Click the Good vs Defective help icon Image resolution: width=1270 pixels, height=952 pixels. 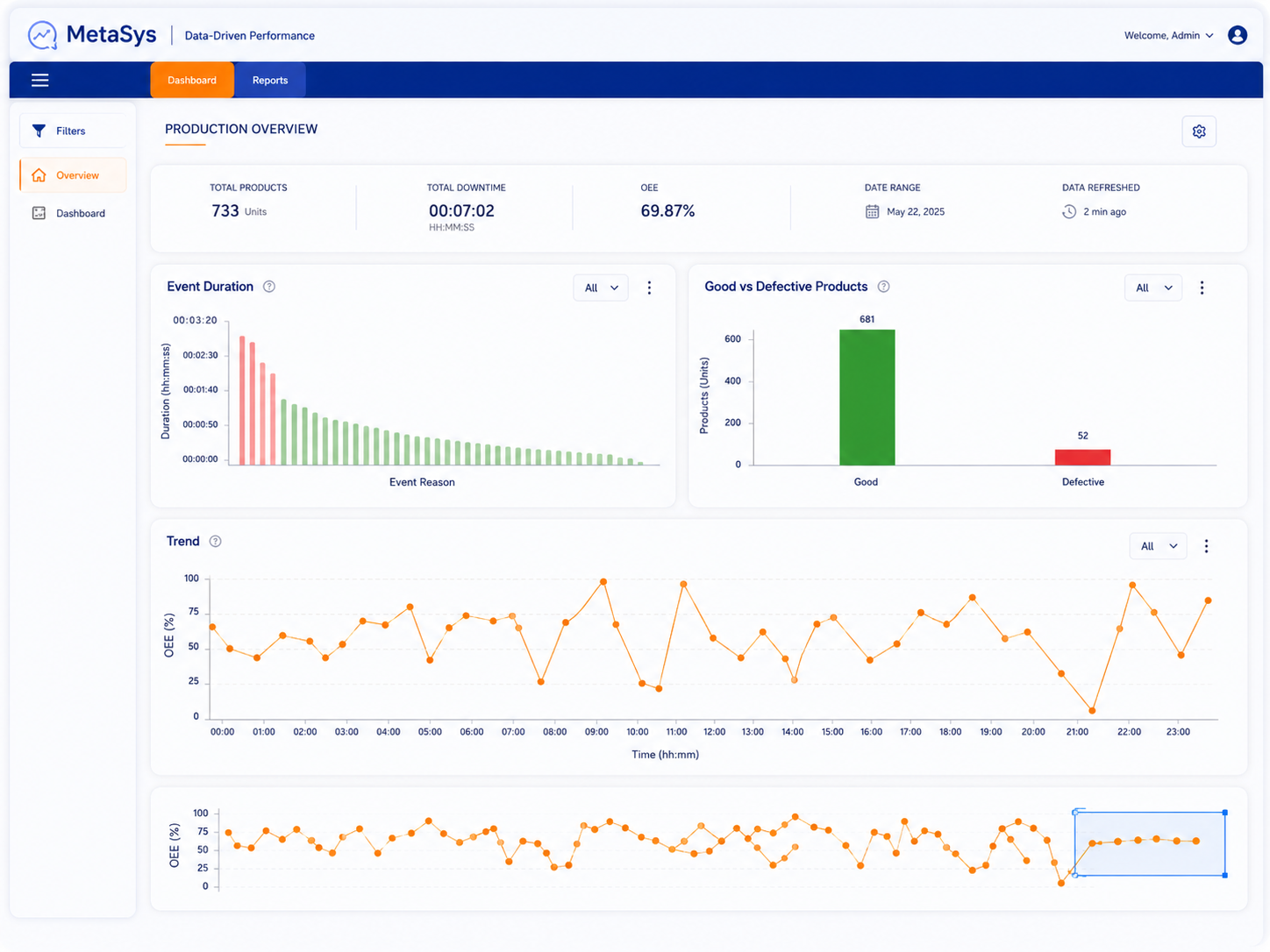click(x=884, y=287)
